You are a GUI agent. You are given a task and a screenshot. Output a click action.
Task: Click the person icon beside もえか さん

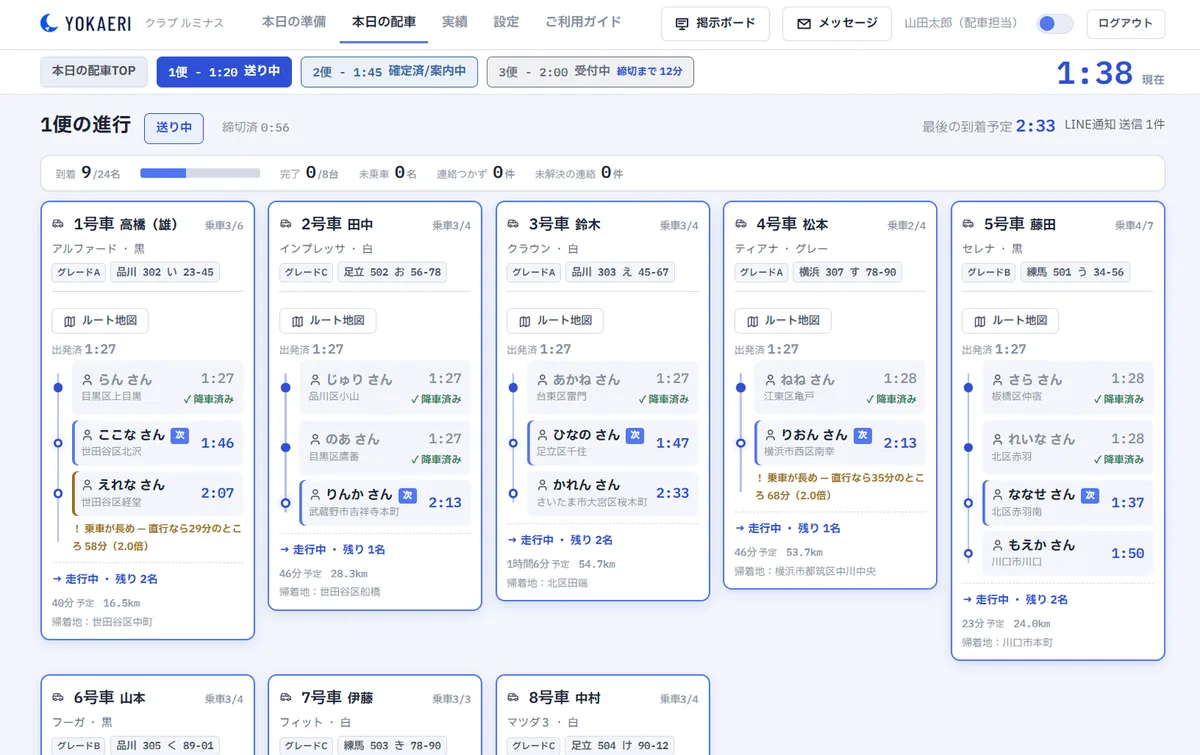(x=997, y=545)
